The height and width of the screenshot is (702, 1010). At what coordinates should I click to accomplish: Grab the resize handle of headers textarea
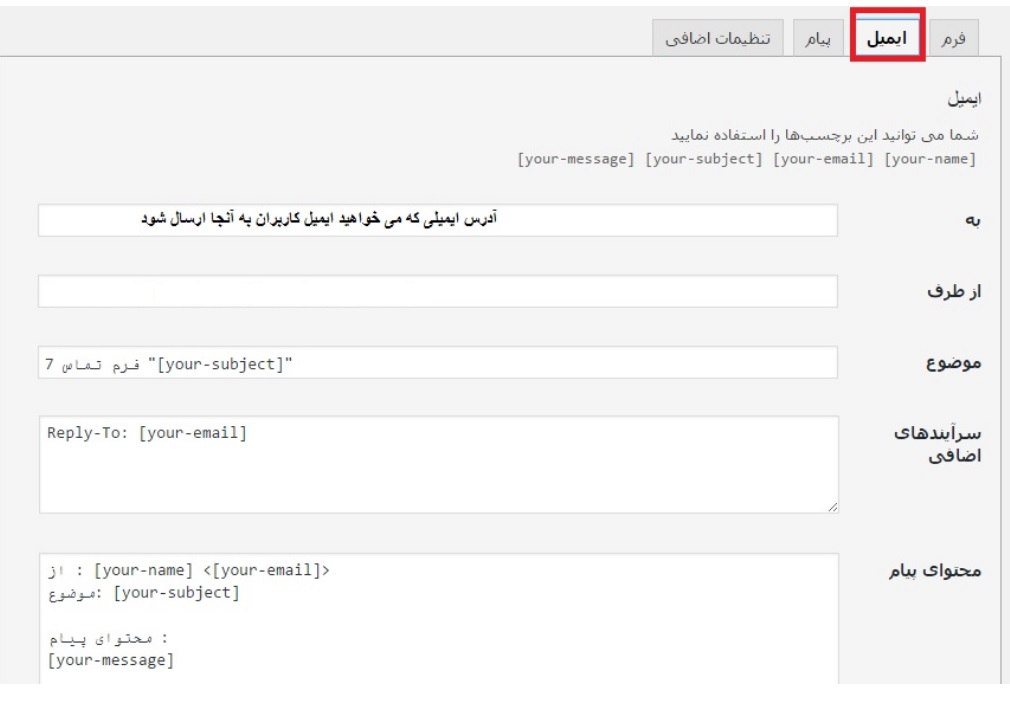coord(832,507)
